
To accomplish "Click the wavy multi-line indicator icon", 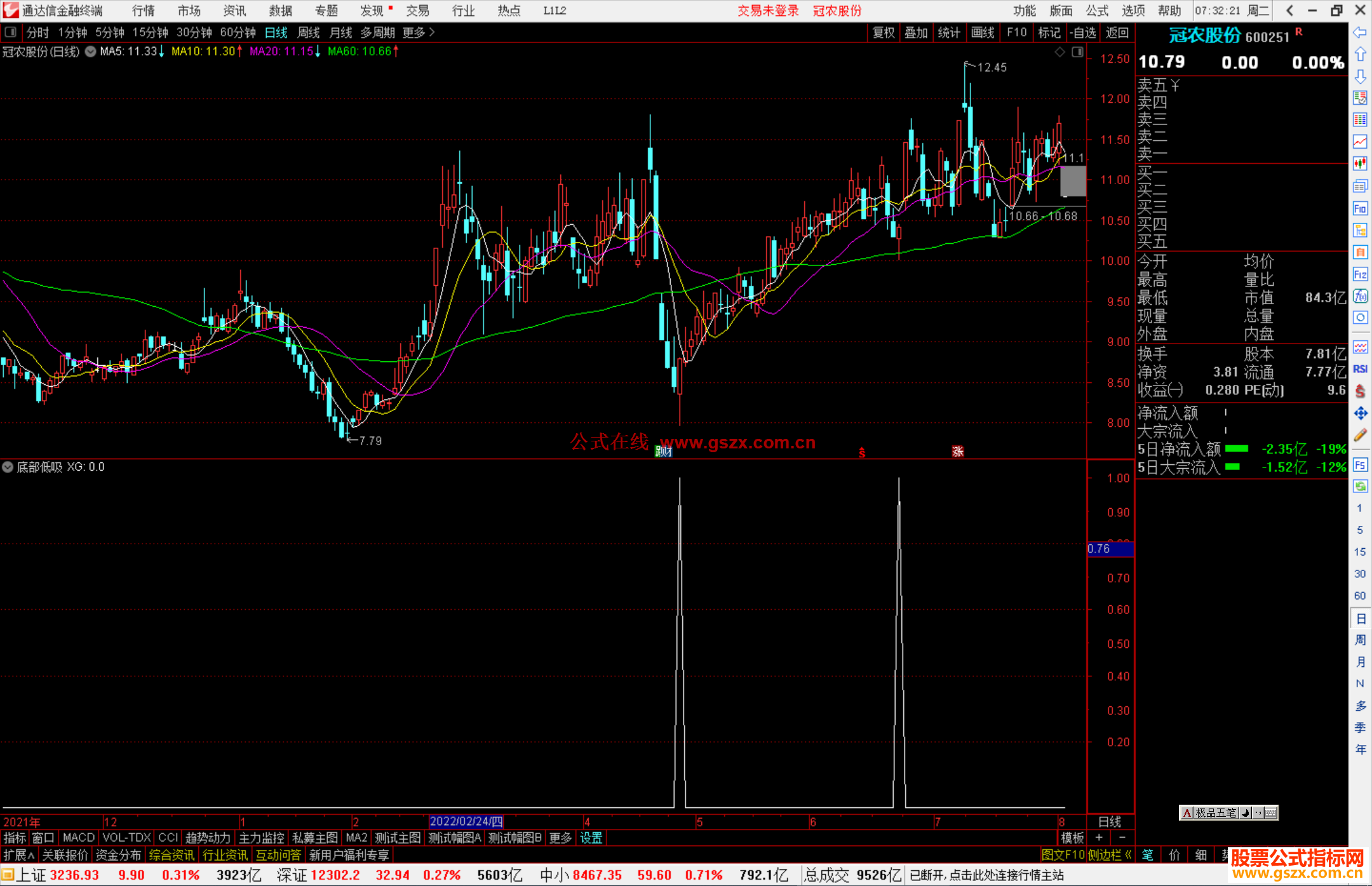I will (1360, 347).
